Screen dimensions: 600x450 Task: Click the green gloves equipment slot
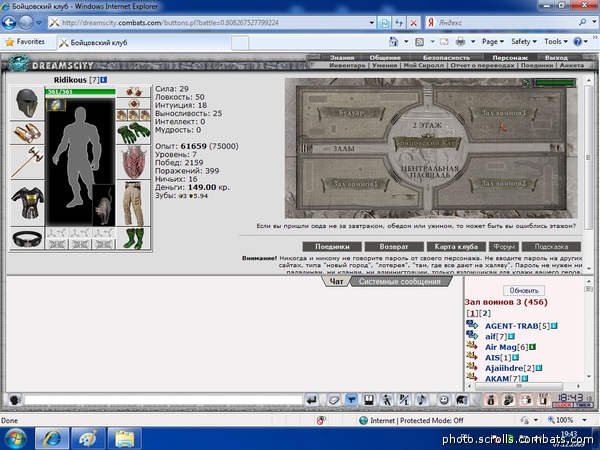tap(134, 132)
